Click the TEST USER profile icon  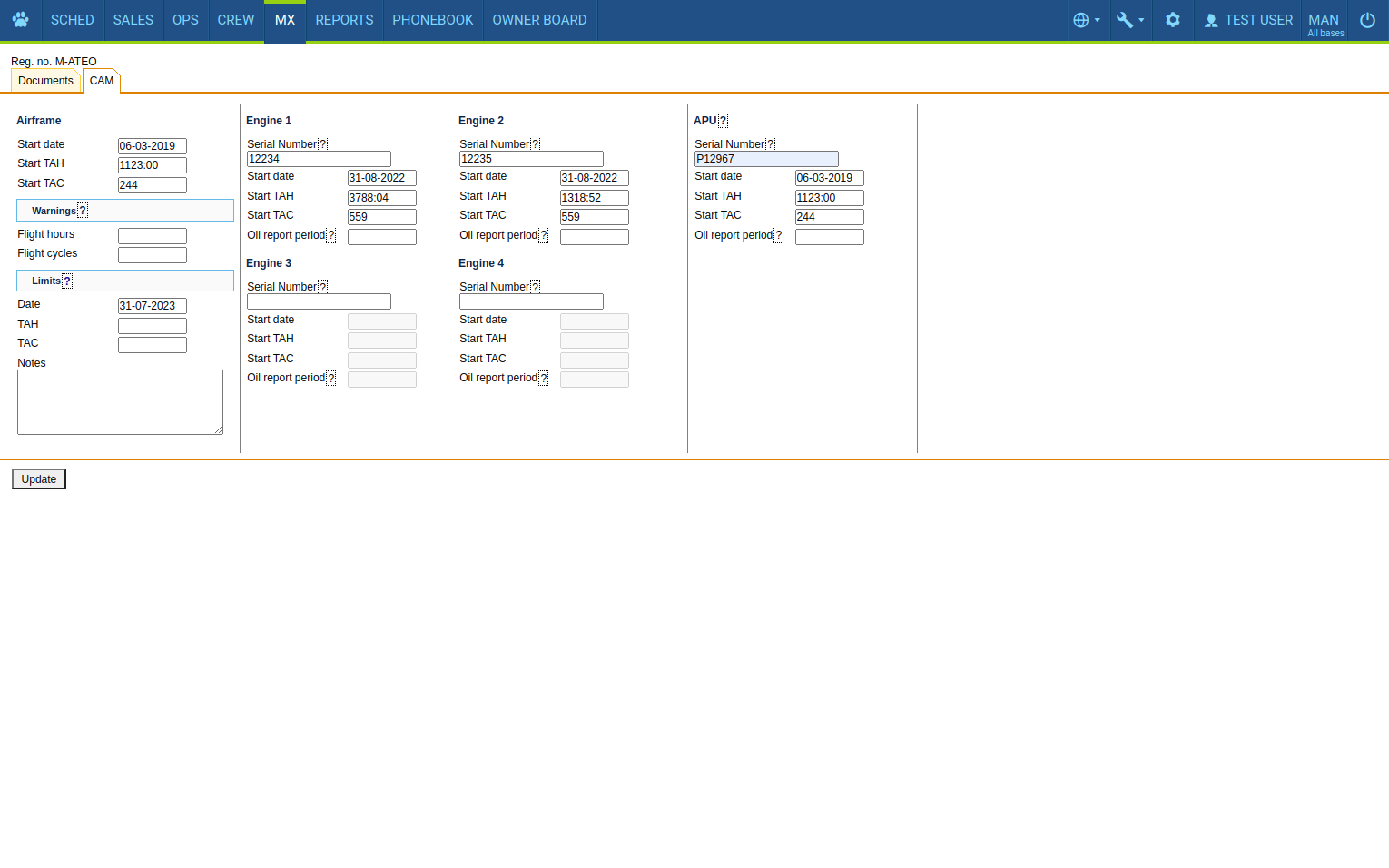(x=1211, y=20)
